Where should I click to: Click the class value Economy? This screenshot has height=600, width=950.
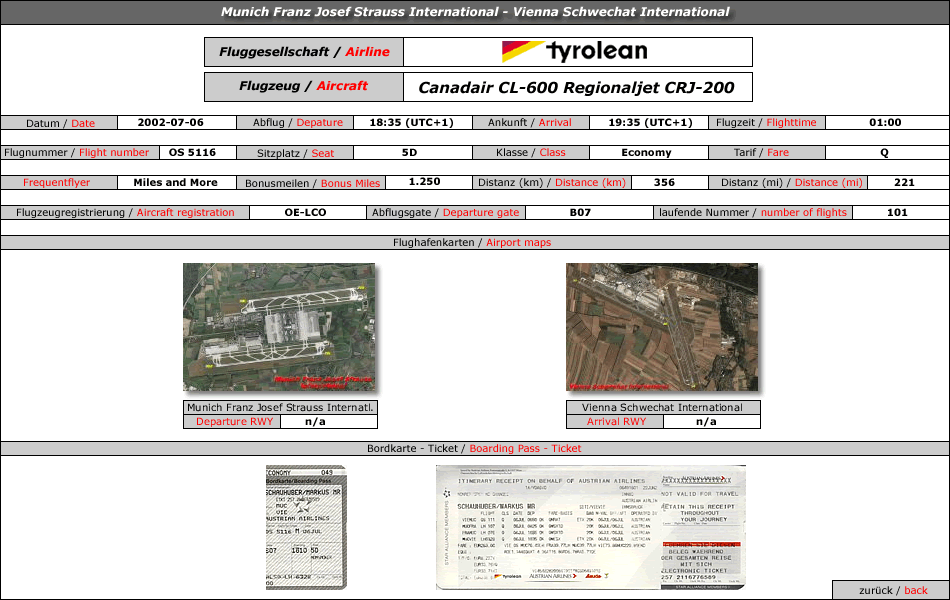coord(646,153)
